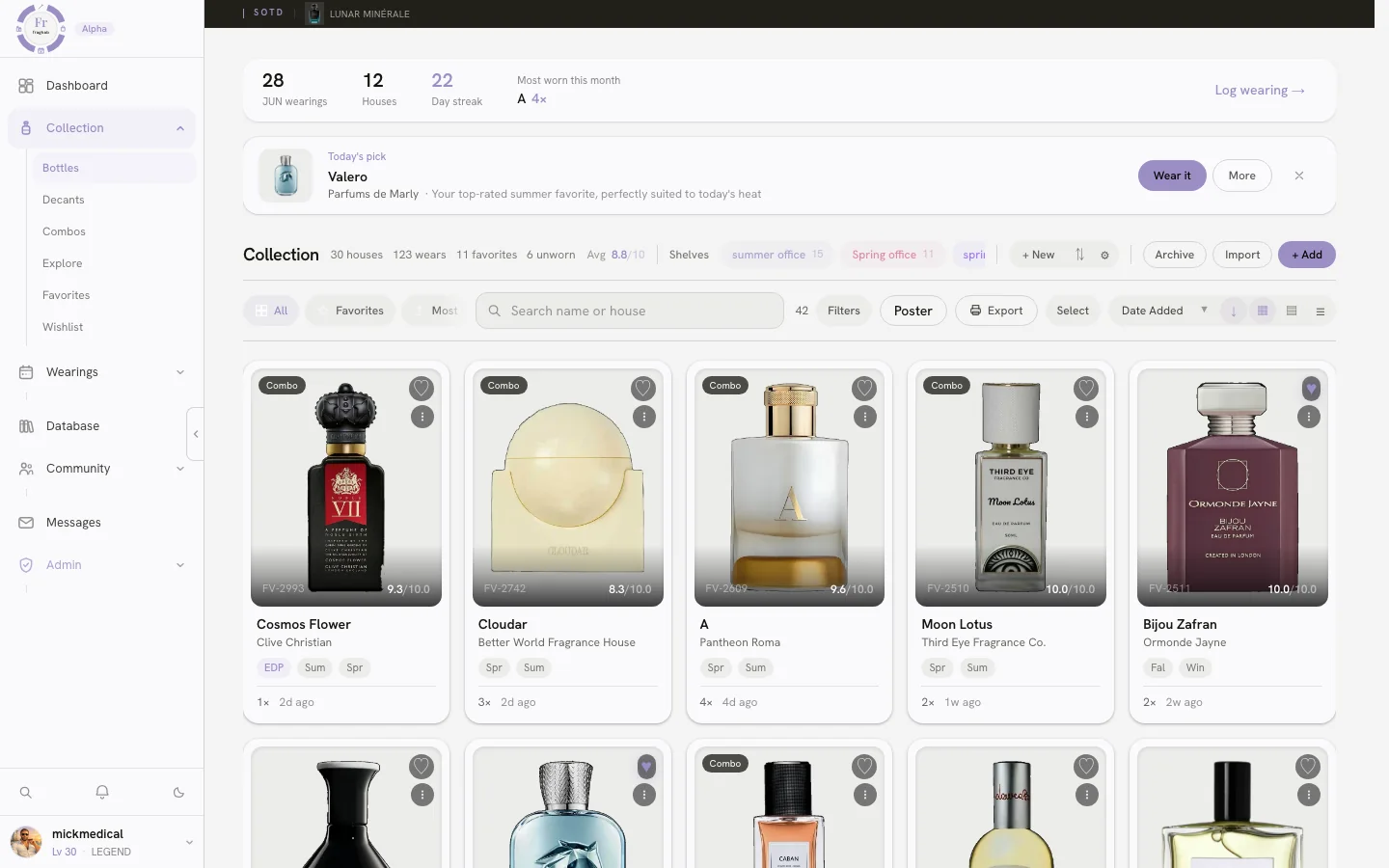Click the + Add button

pyautogui.click(x=1307, y=255)
